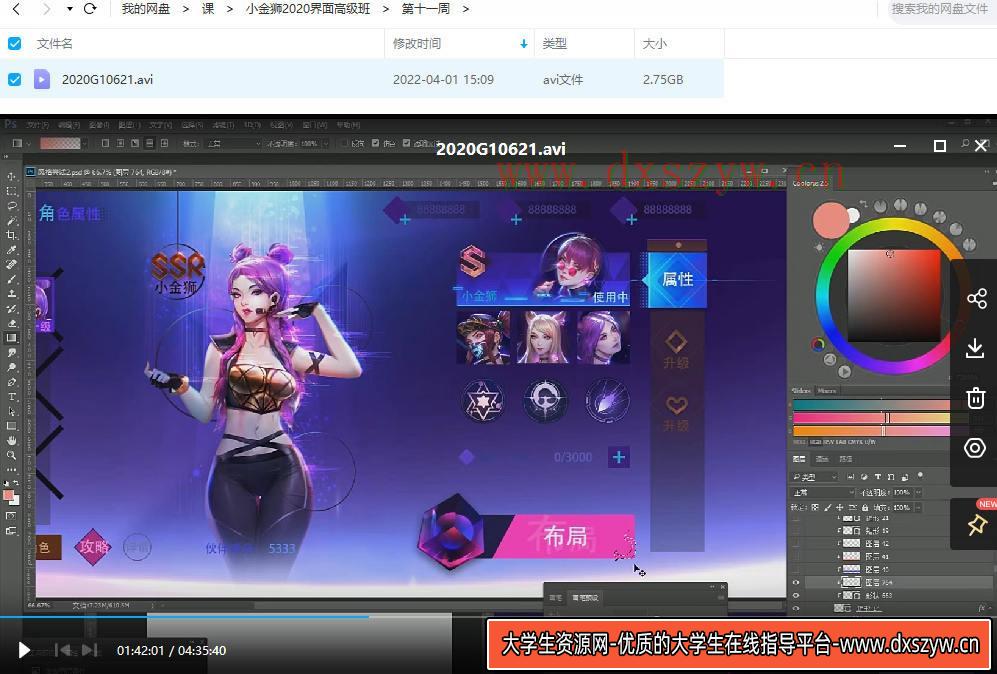Select the Eyedropper tool

click(11, 249)
